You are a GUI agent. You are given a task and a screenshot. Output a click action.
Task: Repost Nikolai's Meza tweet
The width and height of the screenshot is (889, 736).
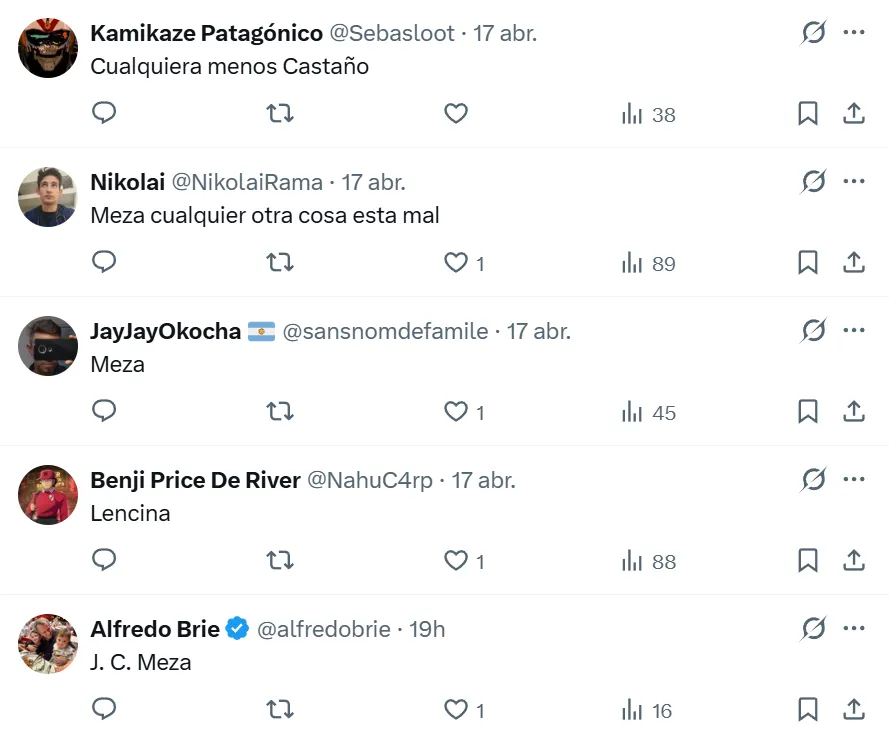(x=280, y=263)
